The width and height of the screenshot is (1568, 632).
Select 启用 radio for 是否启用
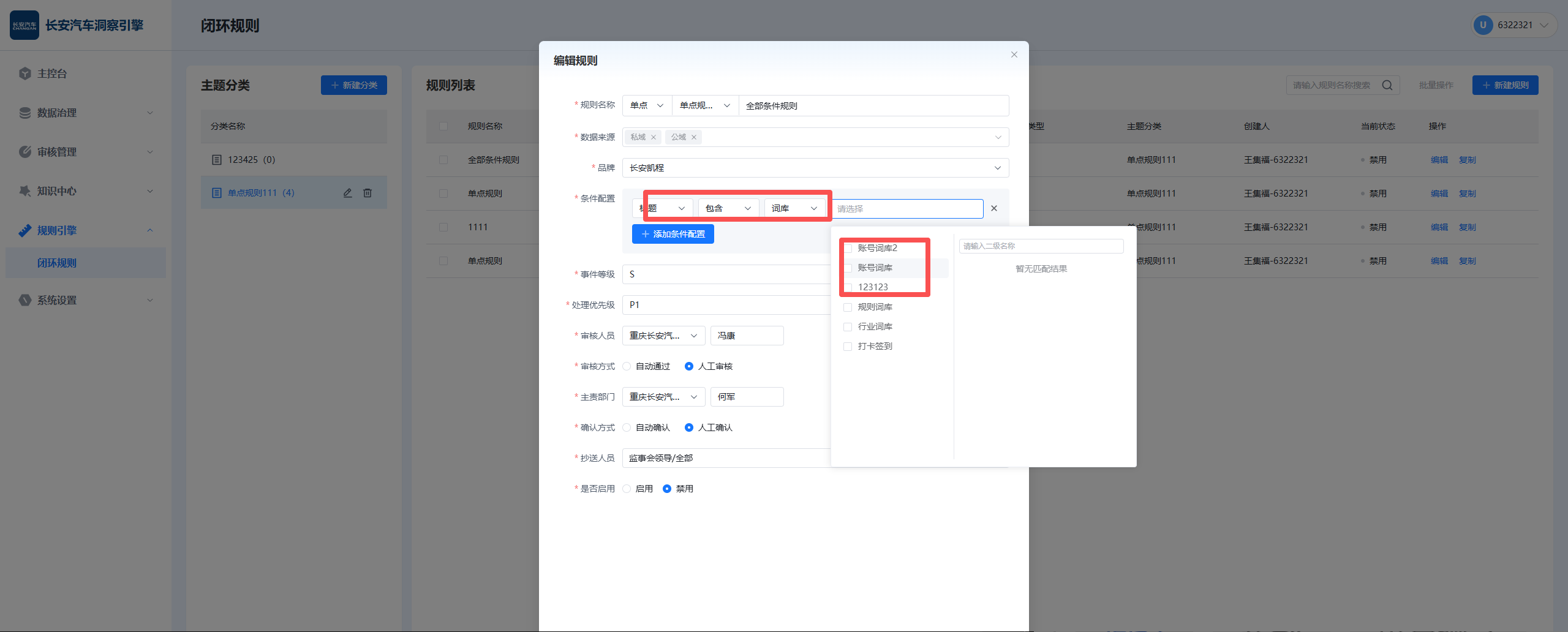(x=627, y=489)
